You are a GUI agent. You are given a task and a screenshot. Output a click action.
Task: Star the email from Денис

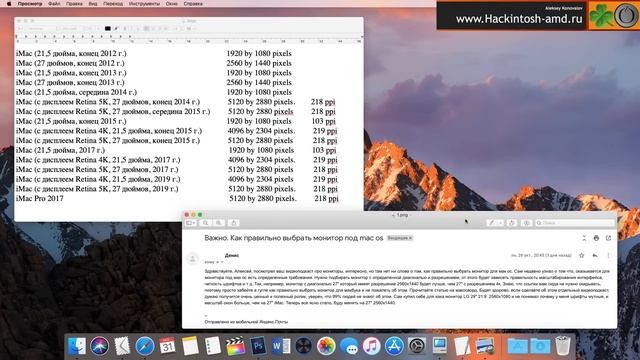coord(582,256)
